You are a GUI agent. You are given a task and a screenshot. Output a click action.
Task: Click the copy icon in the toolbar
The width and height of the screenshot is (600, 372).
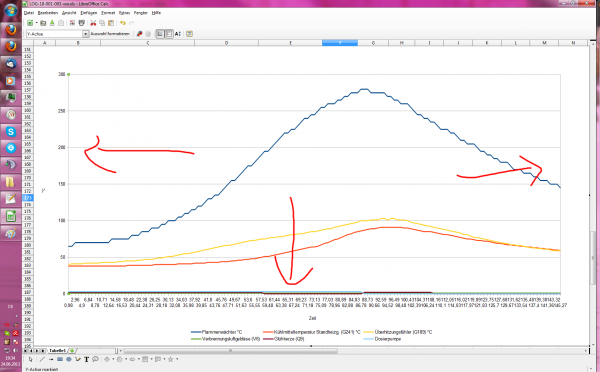click(102, 23)
